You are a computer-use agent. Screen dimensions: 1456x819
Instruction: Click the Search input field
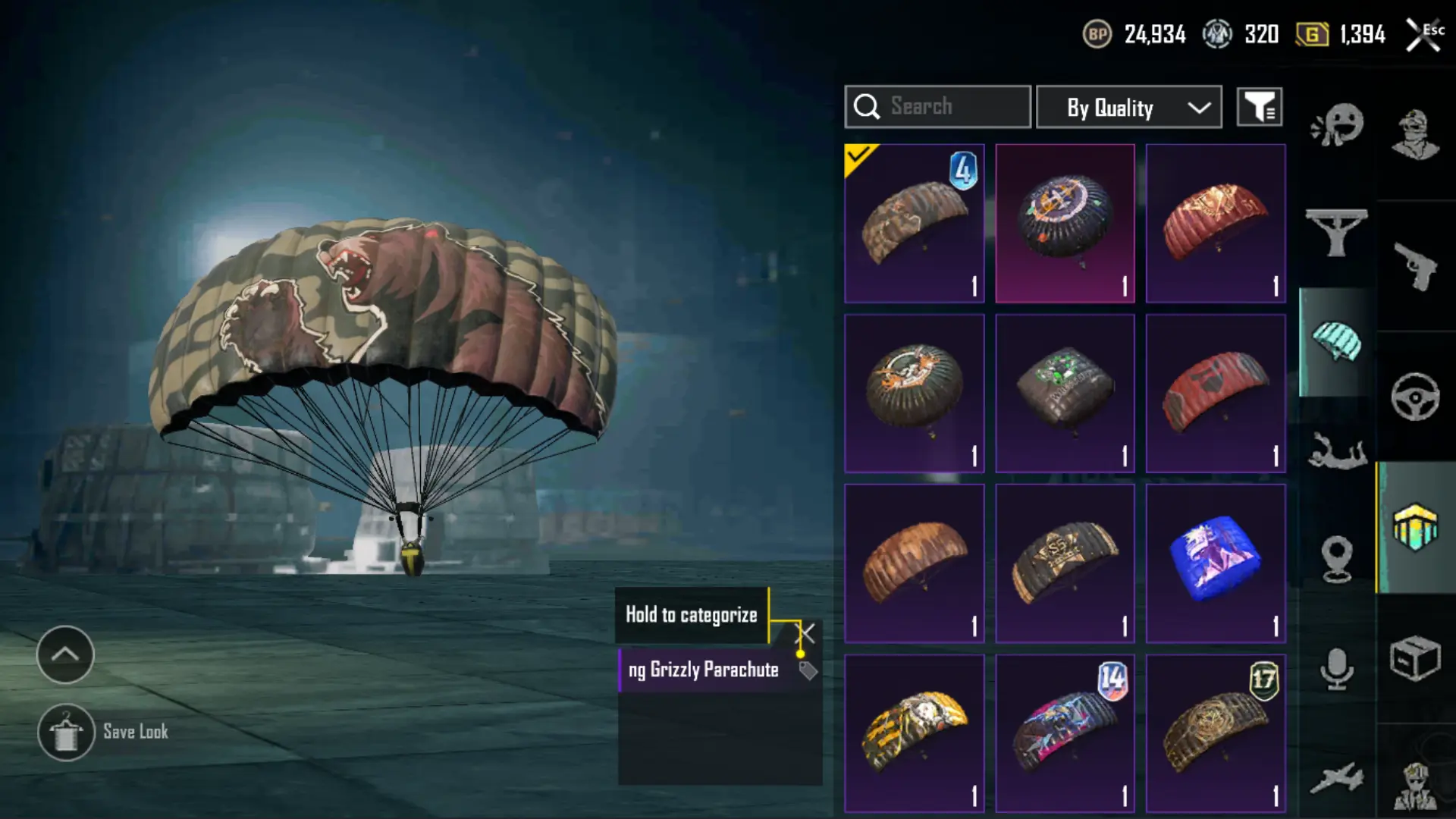click(937, 107)
